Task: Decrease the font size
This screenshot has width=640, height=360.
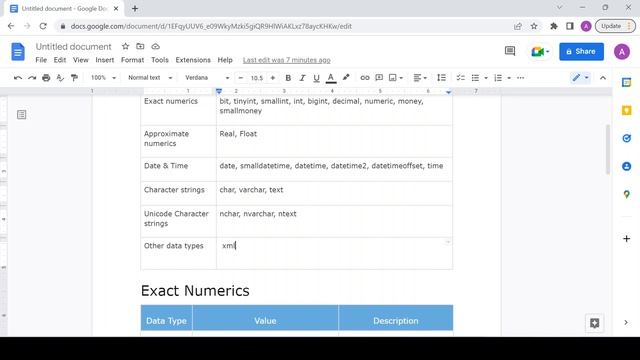Action: (241, 78)
